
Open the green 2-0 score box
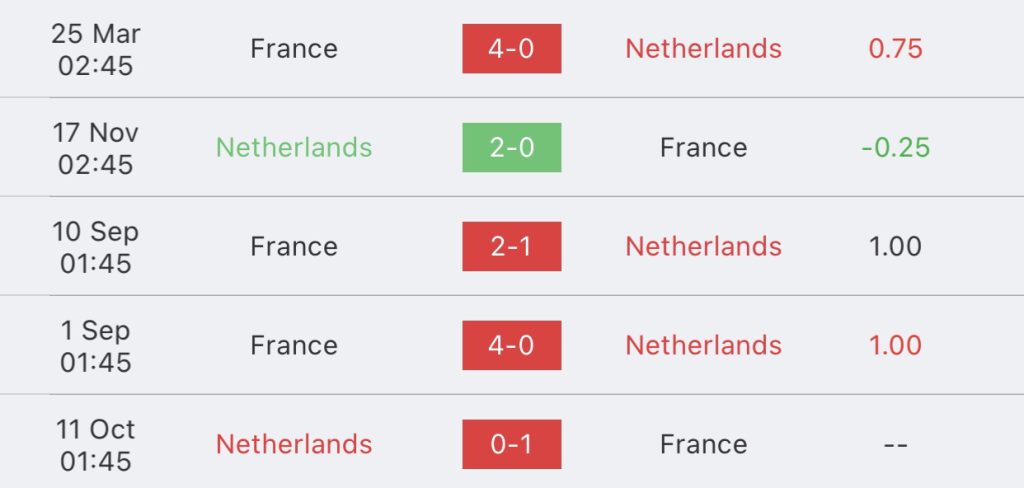click(x=511, y=148)
